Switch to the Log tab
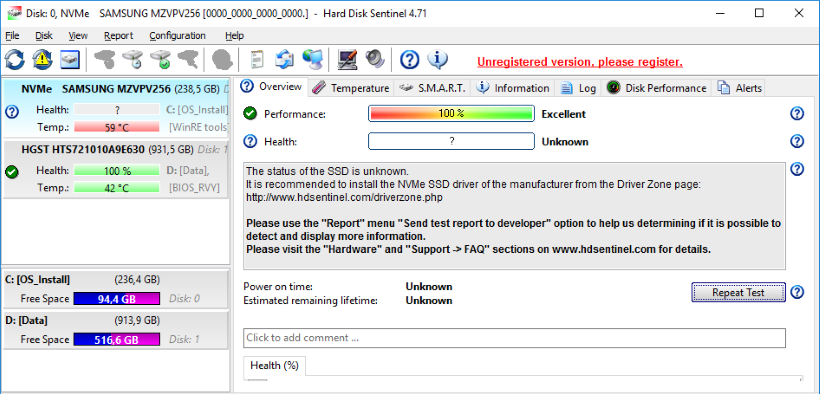This screenshot has height=394, width=824. [x=579, y=88]
